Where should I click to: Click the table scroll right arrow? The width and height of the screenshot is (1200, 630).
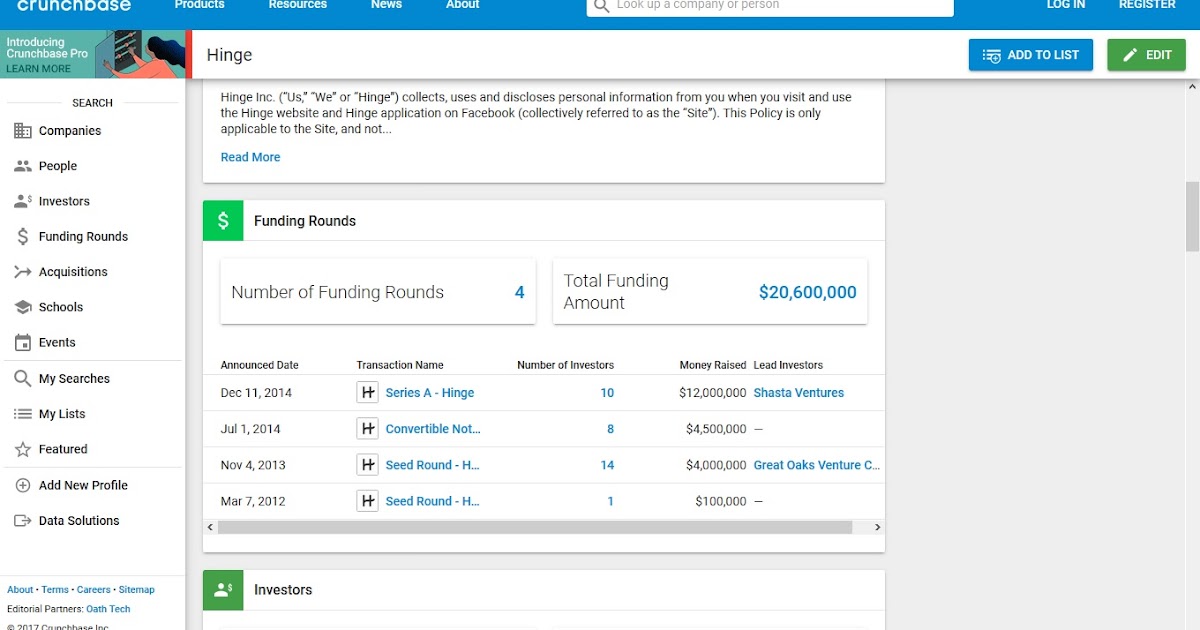[878, 527]
